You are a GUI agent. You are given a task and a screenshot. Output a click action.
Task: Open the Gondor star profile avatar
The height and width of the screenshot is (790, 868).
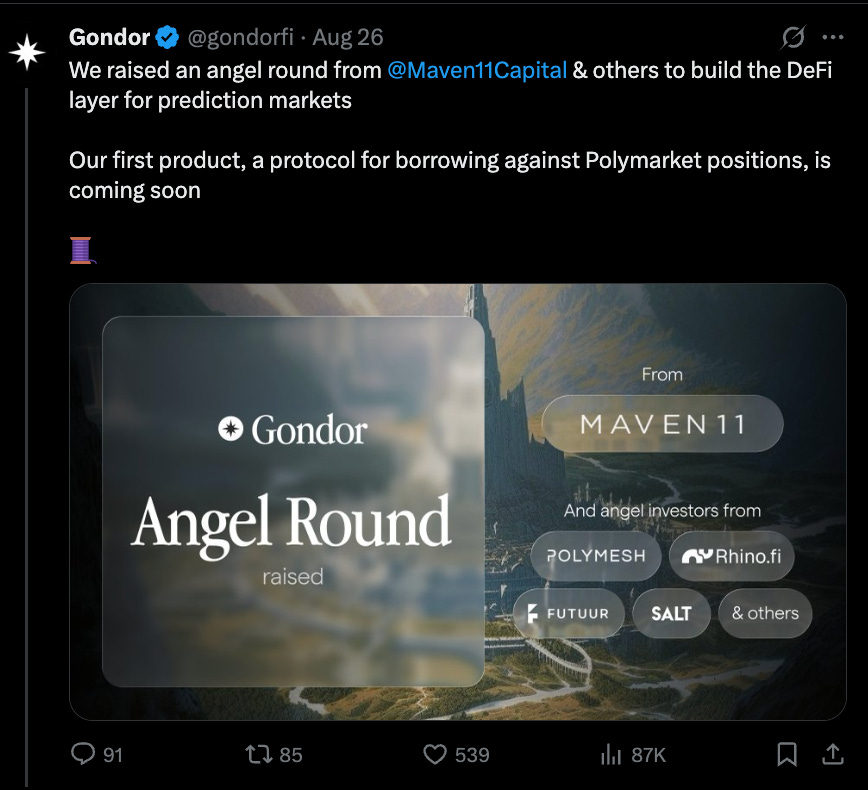click(27, 53)
